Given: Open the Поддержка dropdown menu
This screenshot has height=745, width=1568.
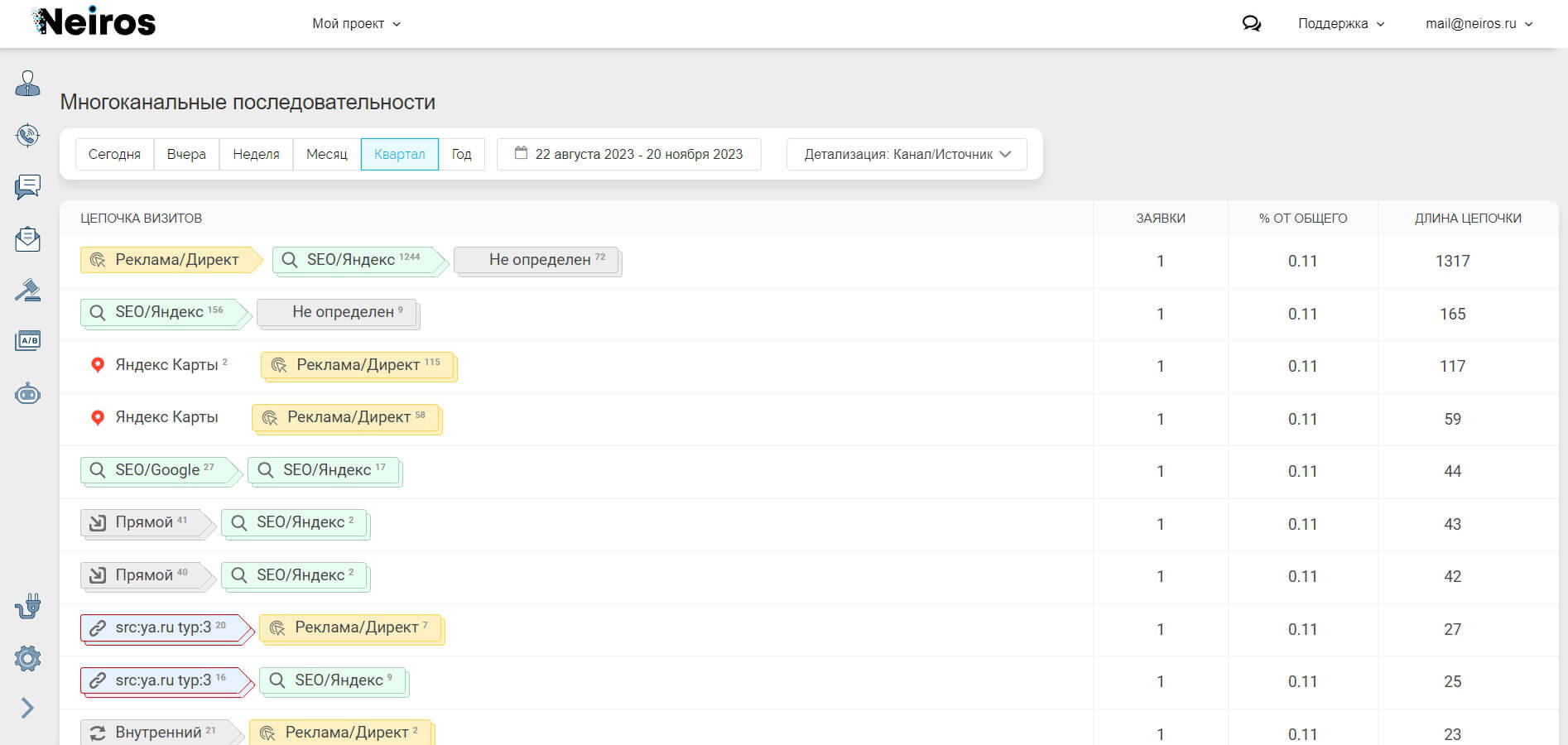Looking at the screenshot, I should click(x=1341, y=24).
